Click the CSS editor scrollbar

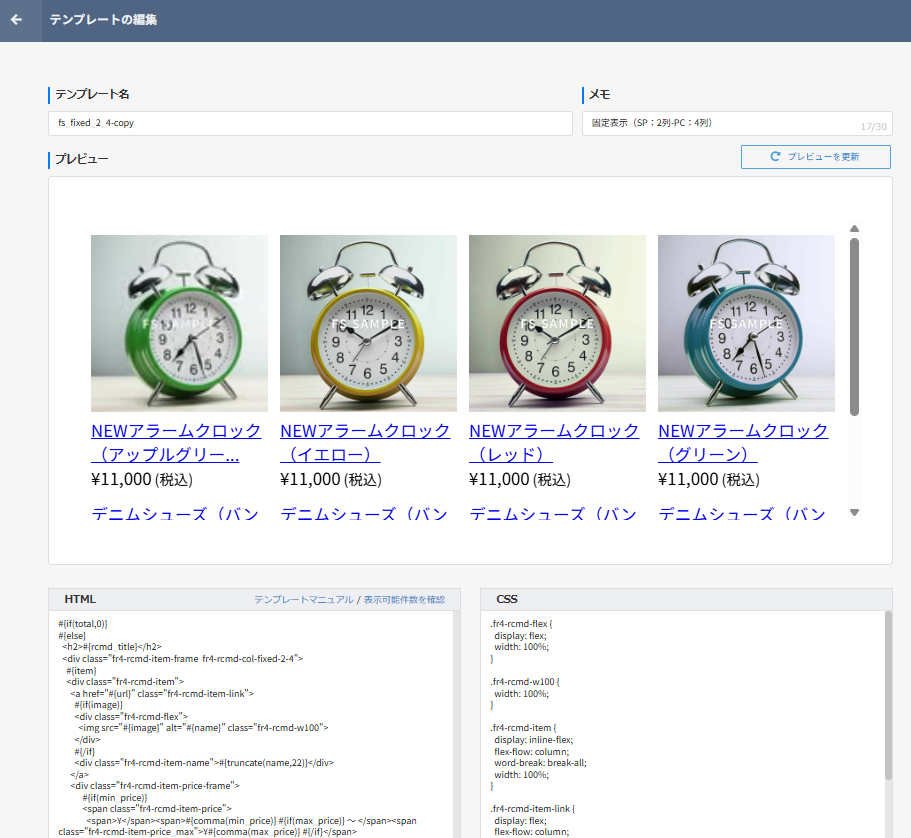click(887, 700)
